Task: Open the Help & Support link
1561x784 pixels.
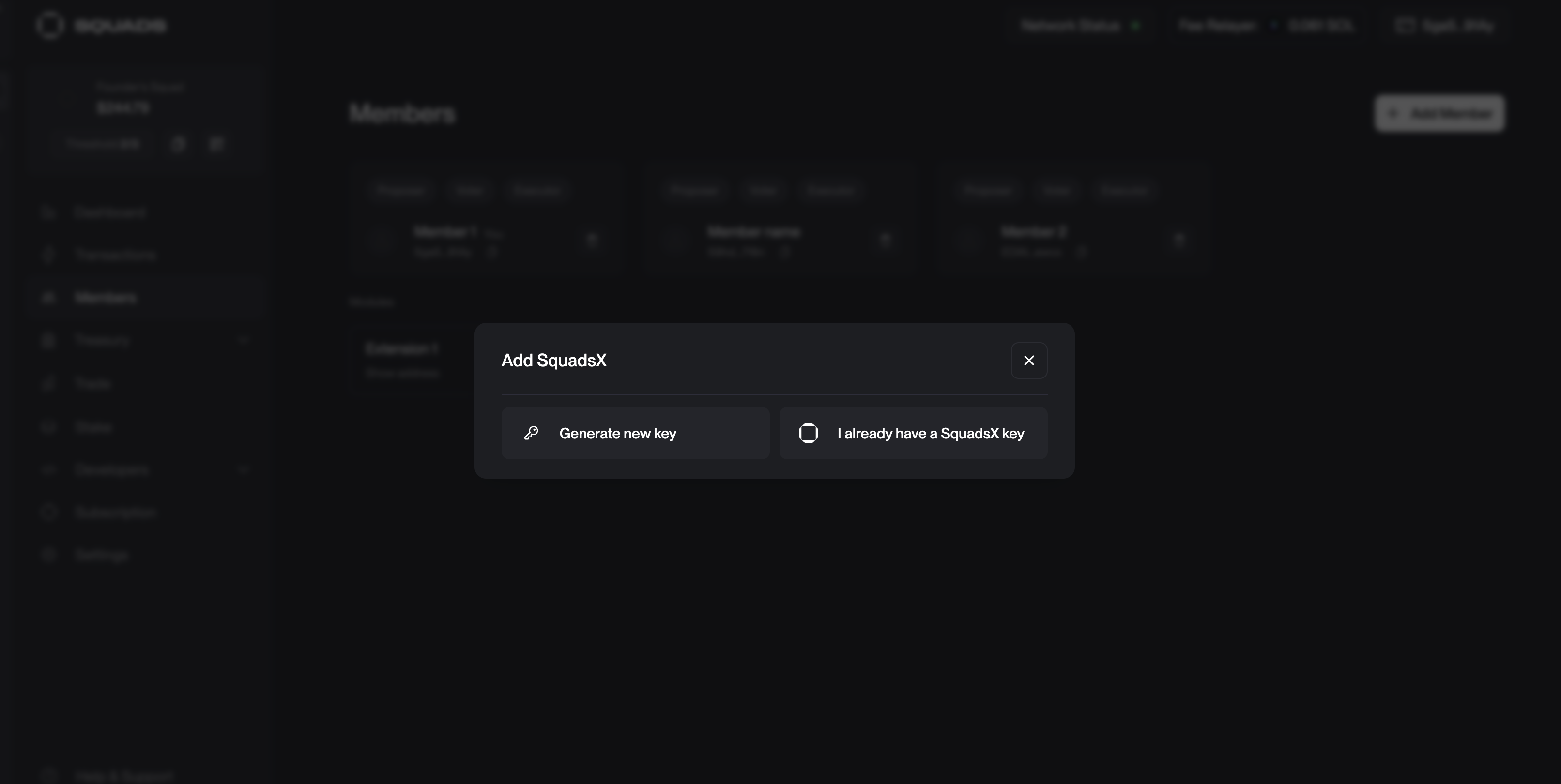Action: click(x=123, y=775)
